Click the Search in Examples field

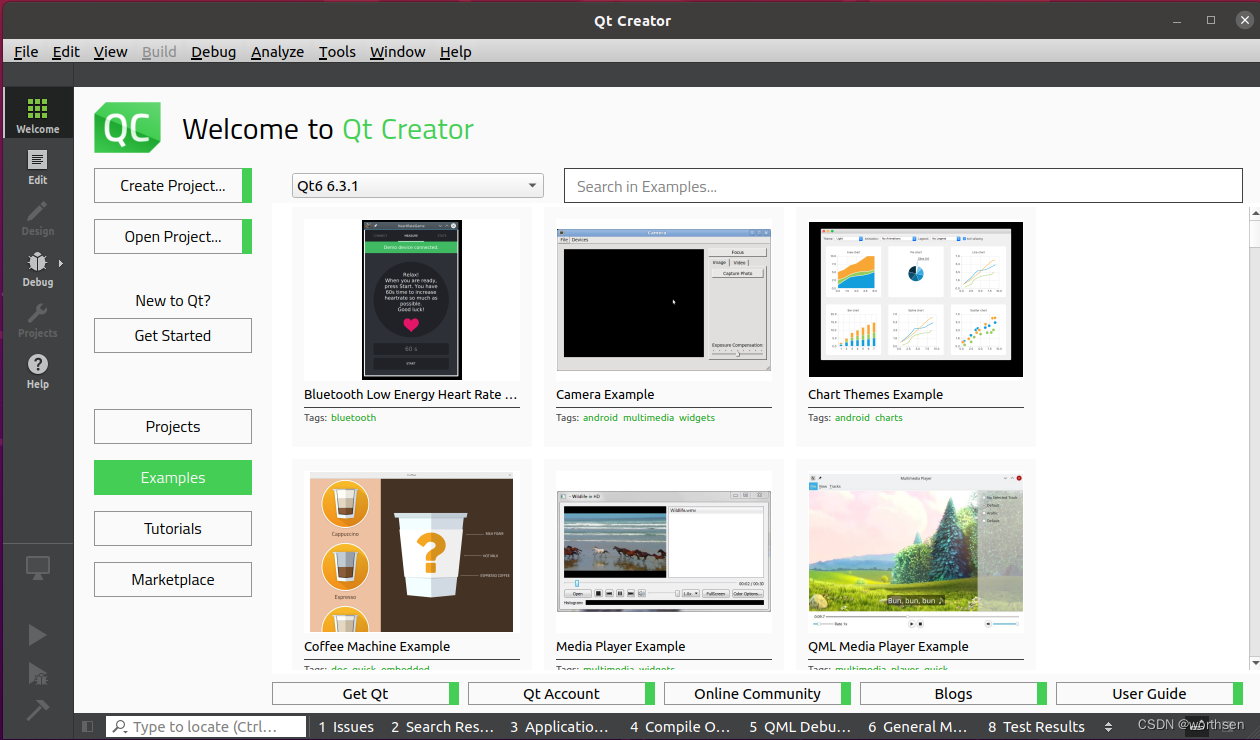[x=903, y=186]
